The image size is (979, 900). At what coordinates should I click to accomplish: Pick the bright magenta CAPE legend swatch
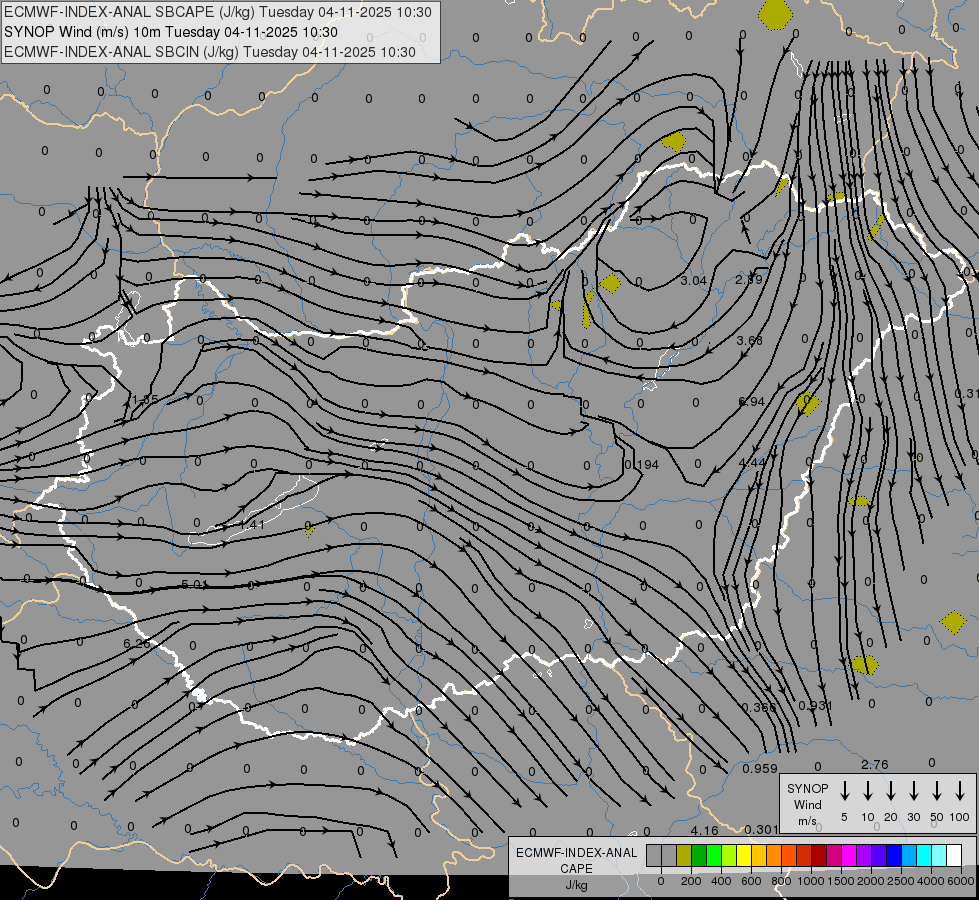(x=849, y=855)
